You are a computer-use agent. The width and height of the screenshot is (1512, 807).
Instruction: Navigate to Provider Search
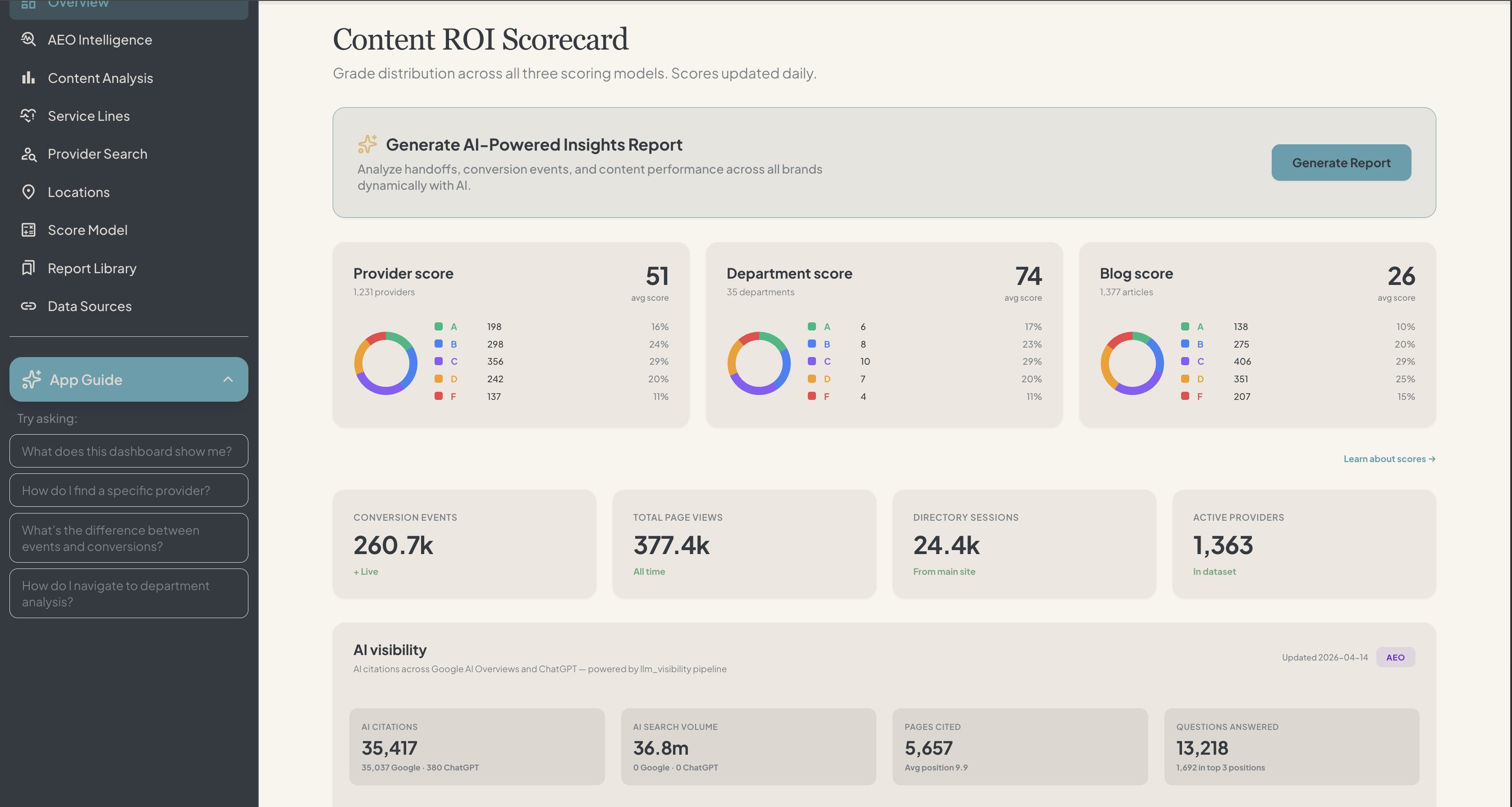coord(128,154)
